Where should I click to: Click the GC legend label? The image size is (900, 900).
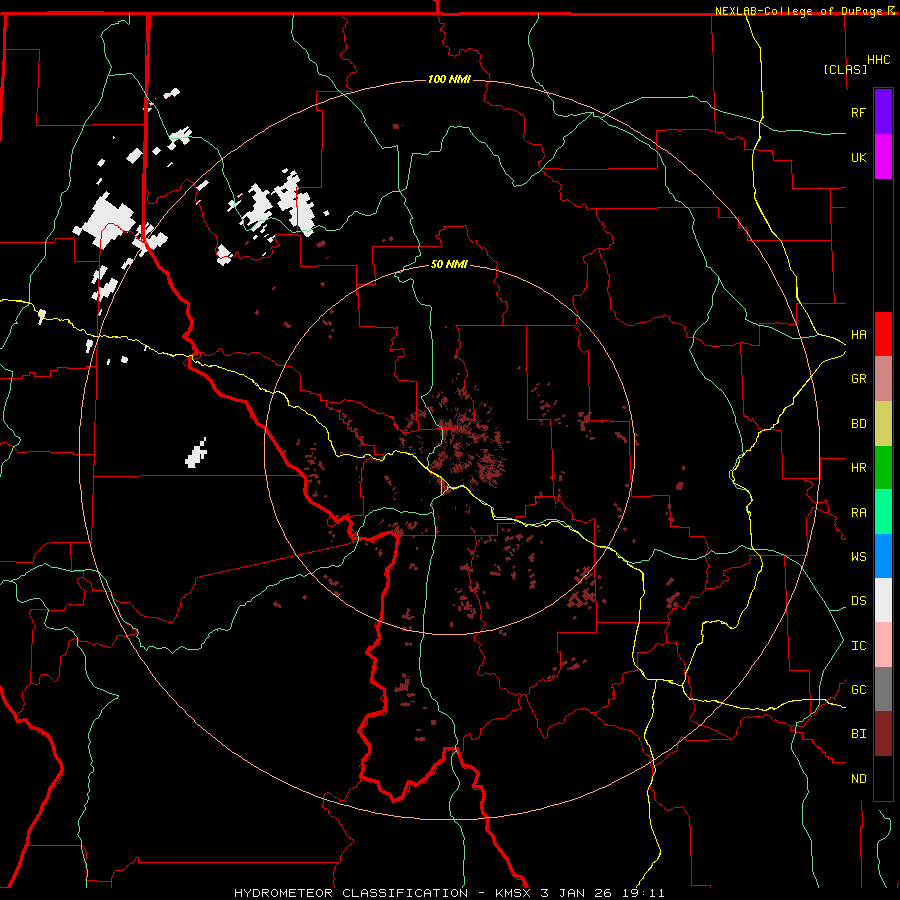tap(858, 690)
